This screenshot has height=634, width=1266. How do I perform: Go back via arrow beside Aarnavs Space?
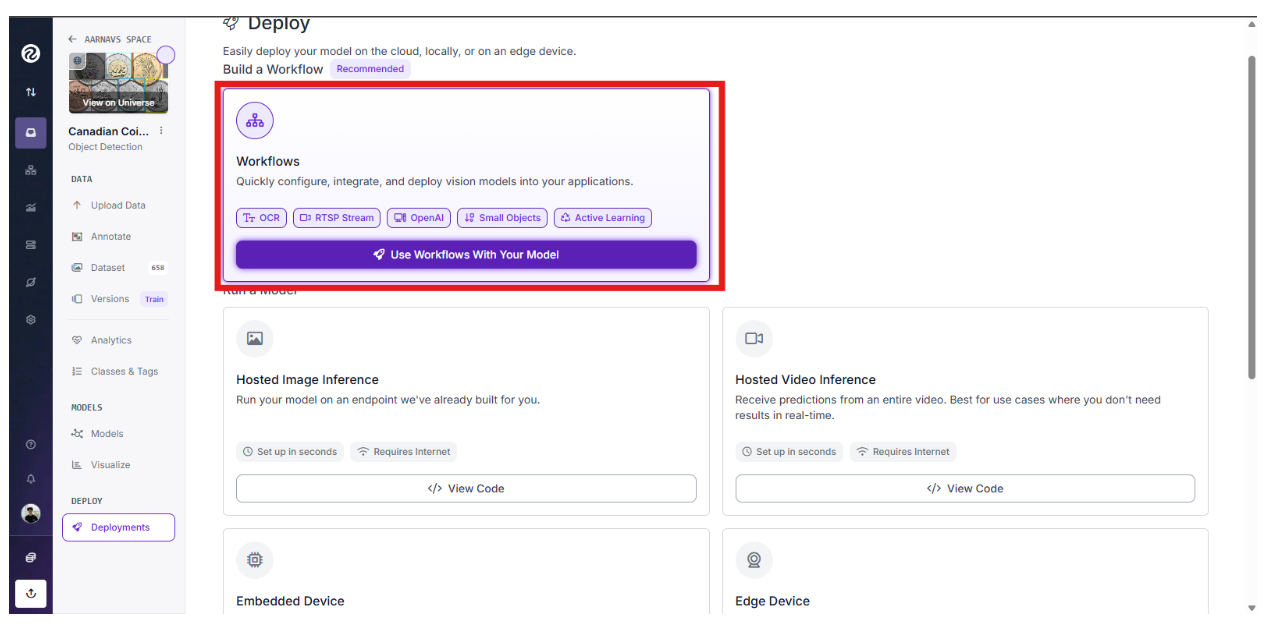[72, 39]
